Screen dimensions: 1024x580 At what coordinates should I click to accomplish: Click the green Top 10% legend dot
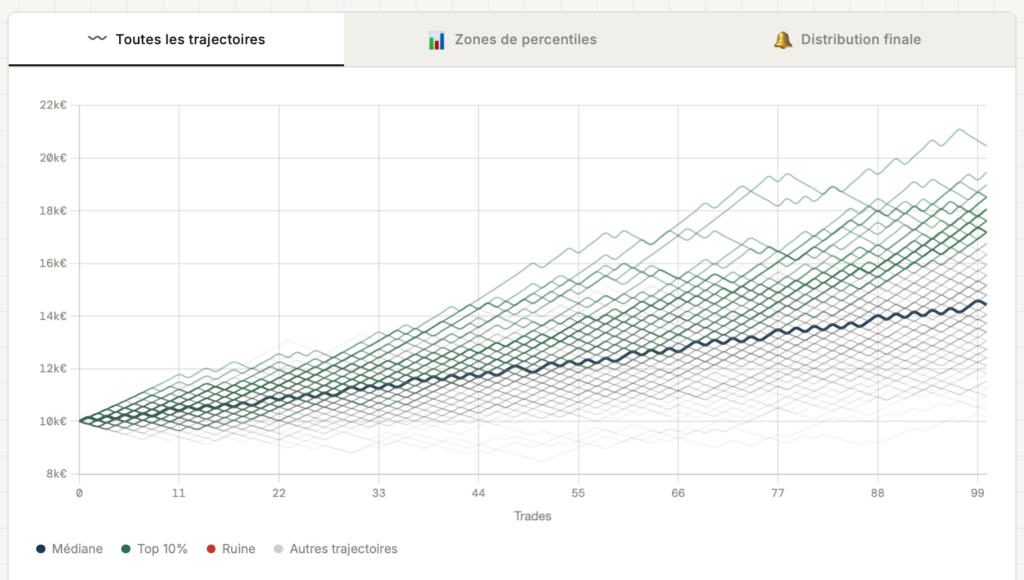click(126, 549)
